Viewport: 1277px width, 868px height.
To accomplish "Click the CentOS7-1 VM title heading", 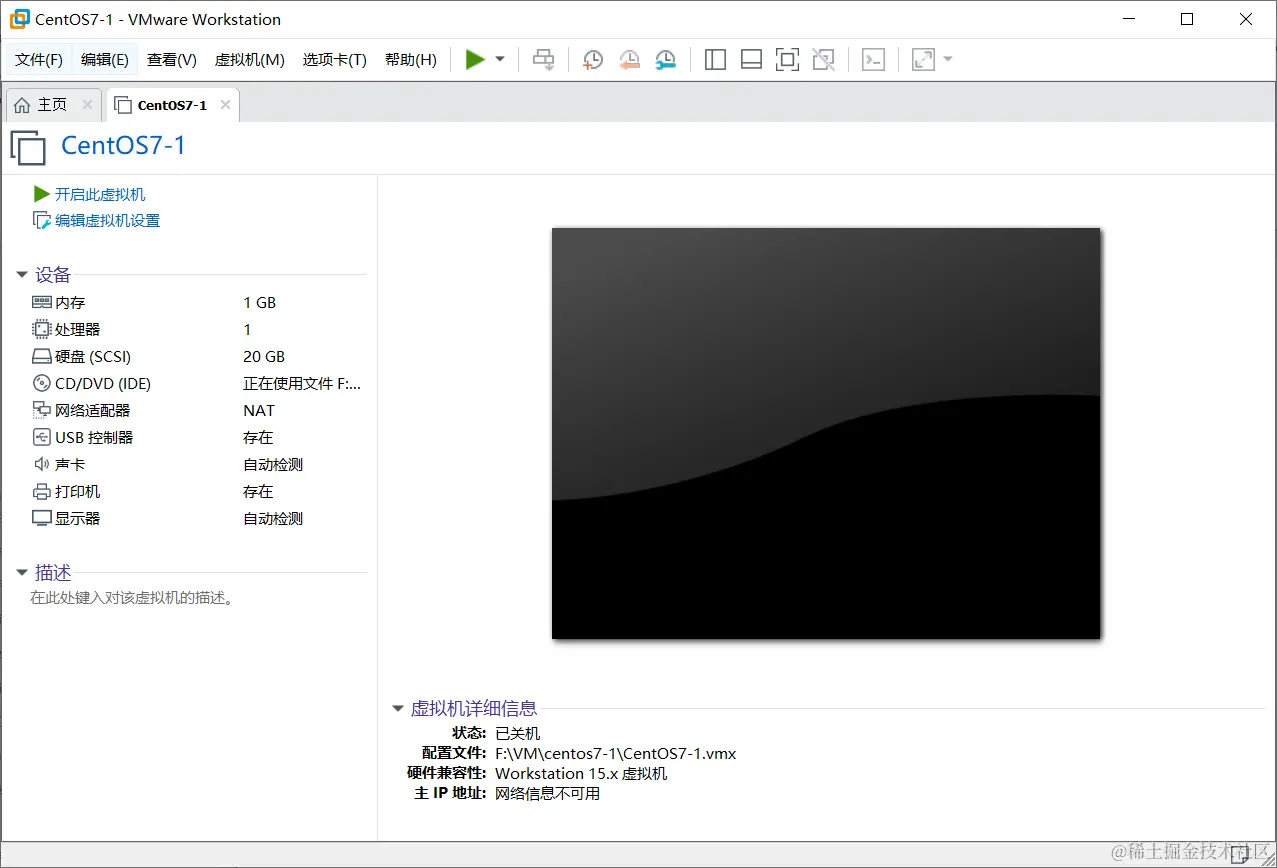I will point(123,145).
